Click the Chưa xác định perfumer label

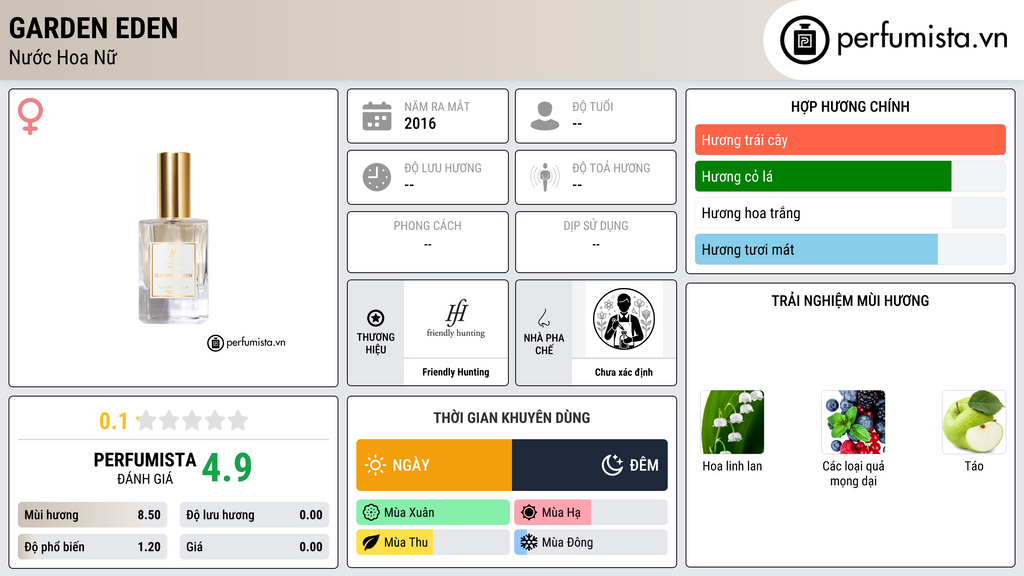pyautogui.click(x=624, y=372)
